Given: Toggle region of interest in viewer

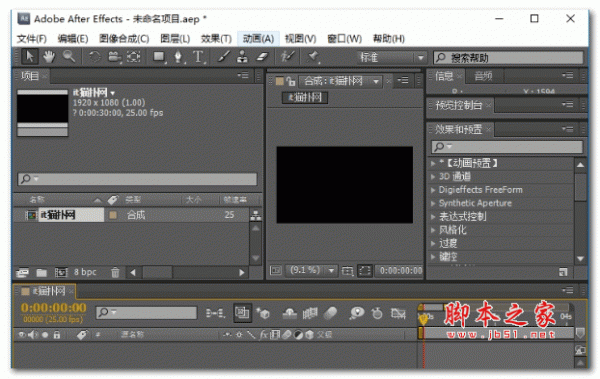Looking at the screenshot, I should coord(365,271).
